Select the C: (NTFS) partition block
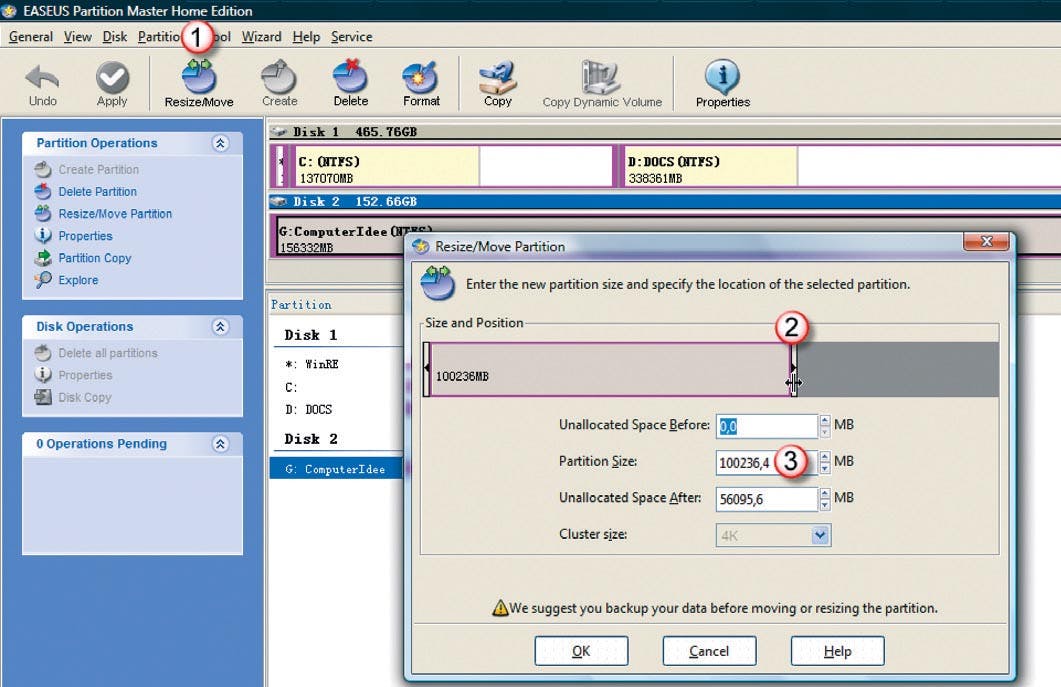 click(453, 167)
